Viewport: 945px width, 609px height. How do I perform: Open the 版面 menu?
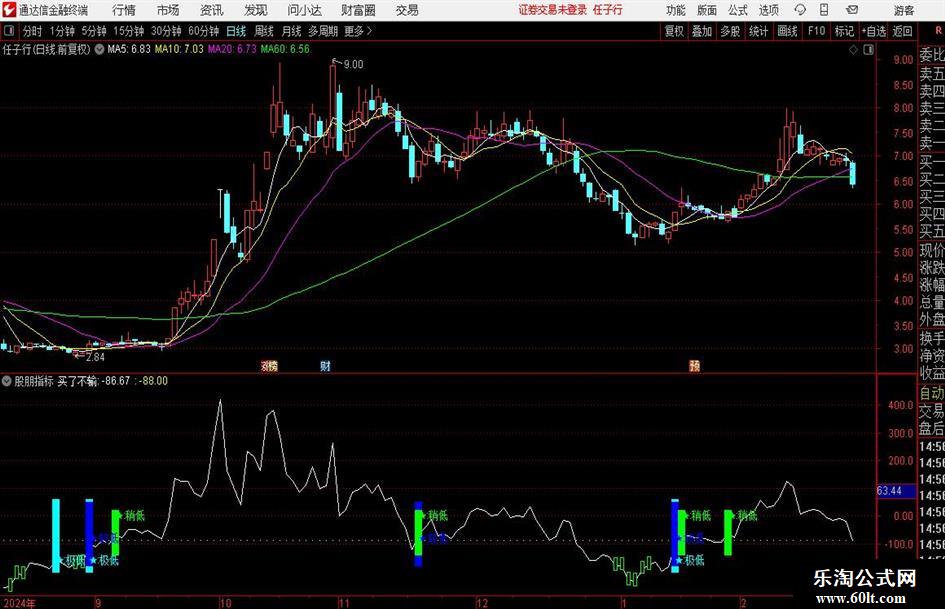tap(706, 10)
